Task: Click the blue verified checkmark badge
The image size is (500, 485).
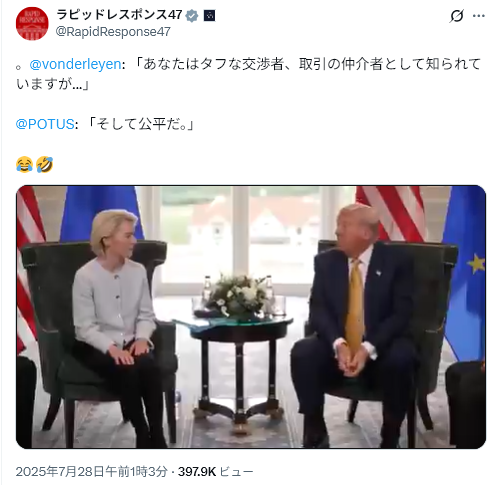Action: [192, 15]
